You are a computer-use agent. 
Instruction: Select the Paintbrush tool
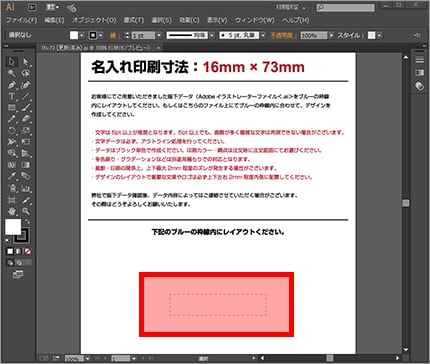point(26,108)
